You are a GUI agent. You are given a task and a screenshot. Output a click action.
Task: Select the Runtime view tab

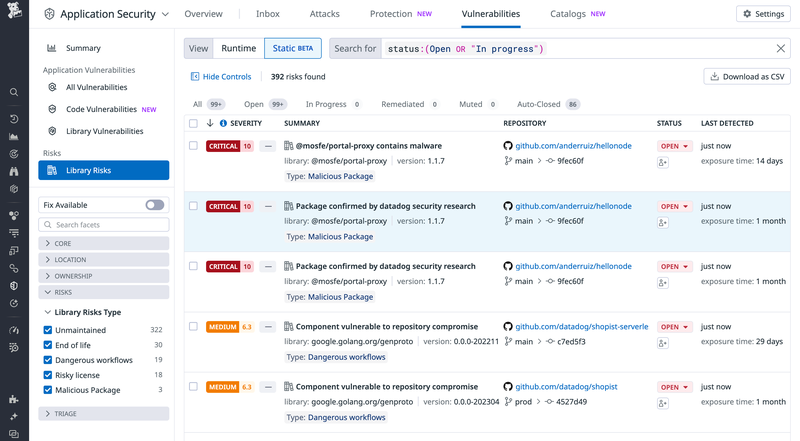pyautogui.click(x=239, y=49)
